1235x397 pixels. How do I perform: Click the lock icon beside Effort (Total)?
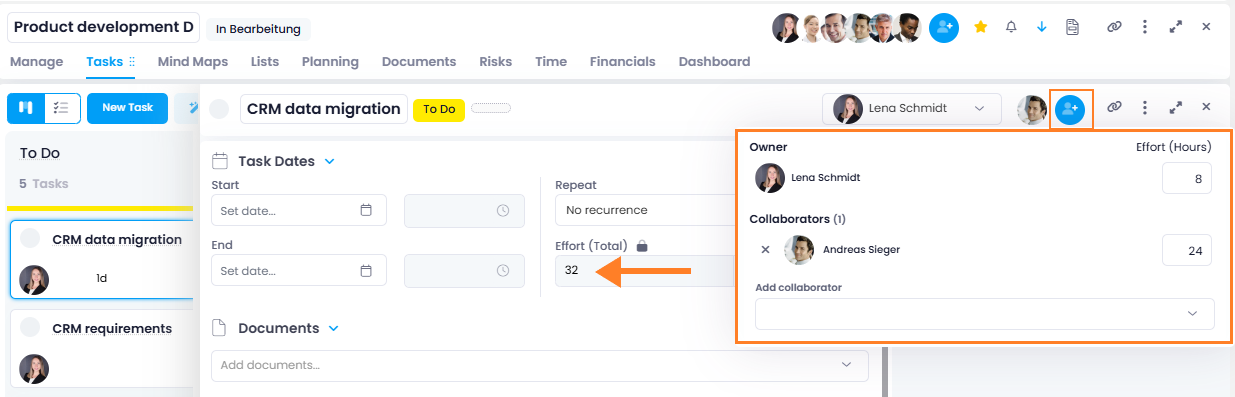pos(643,245)
